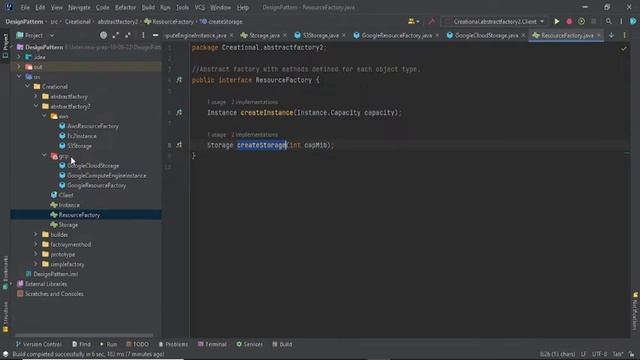This screenshot has width=640, height=360.
Task: Click inspection checkmark widget in editor
Action: coord(624,49)
